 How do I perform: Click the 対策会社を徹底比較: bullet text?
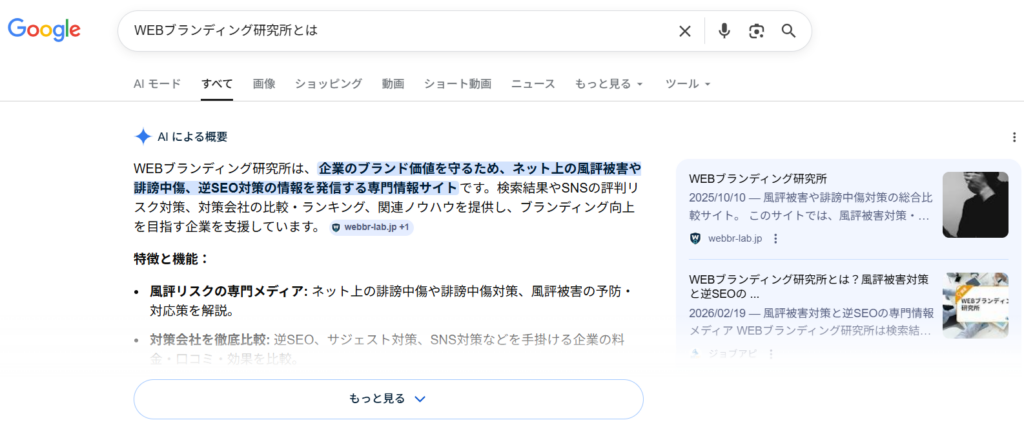pyautogui.click(x=210, y=340)
